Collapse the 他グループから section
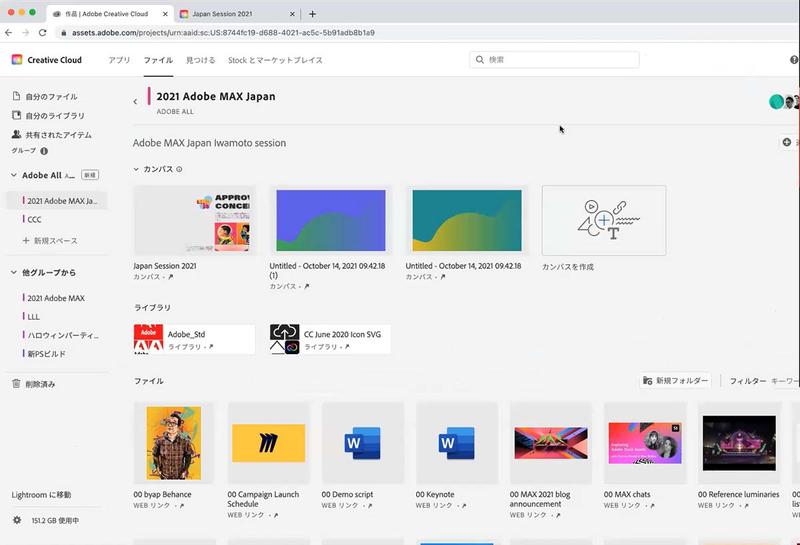 (x=13, y=272)
